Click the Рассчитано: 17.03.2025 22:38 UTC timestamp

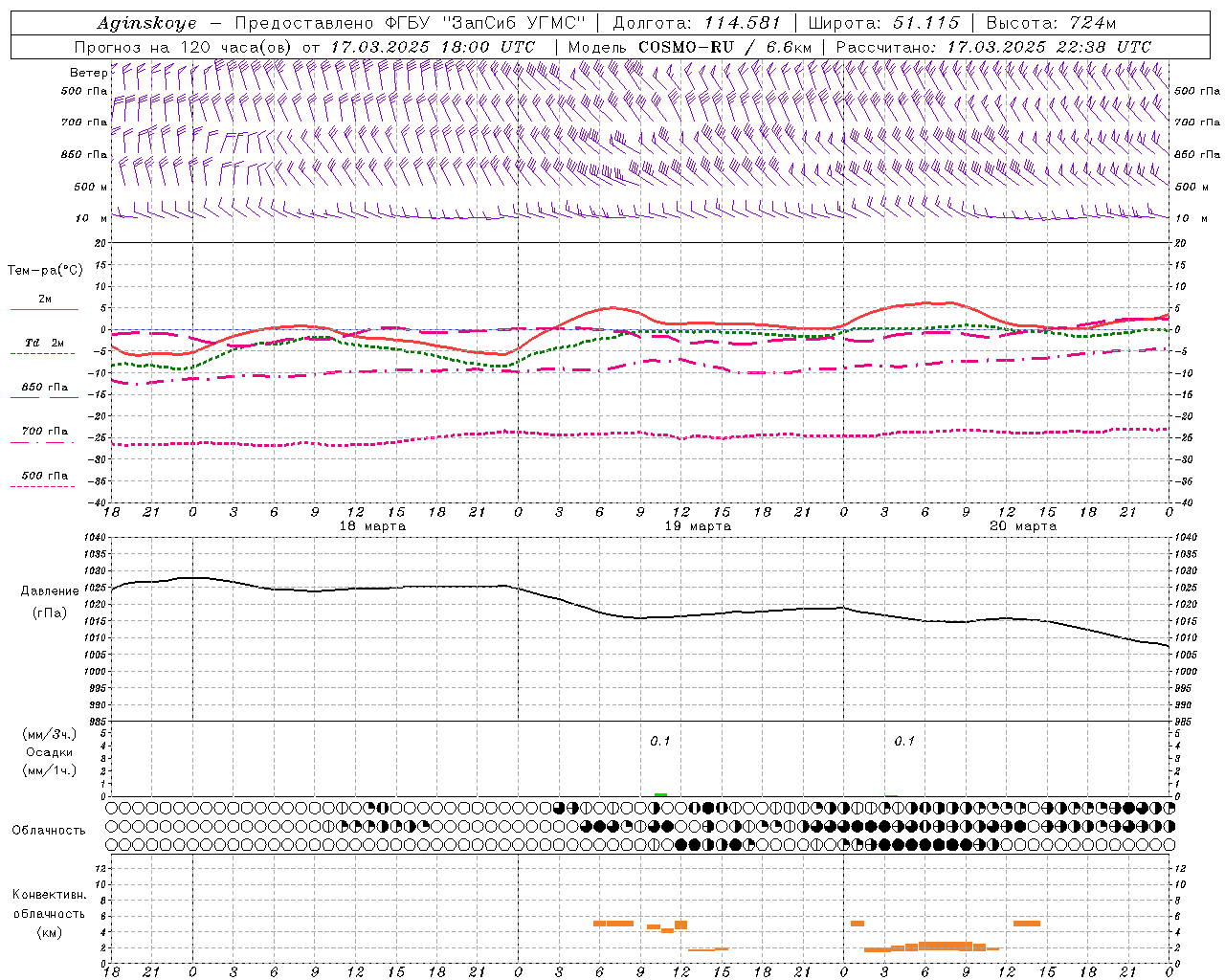(993, 47)
